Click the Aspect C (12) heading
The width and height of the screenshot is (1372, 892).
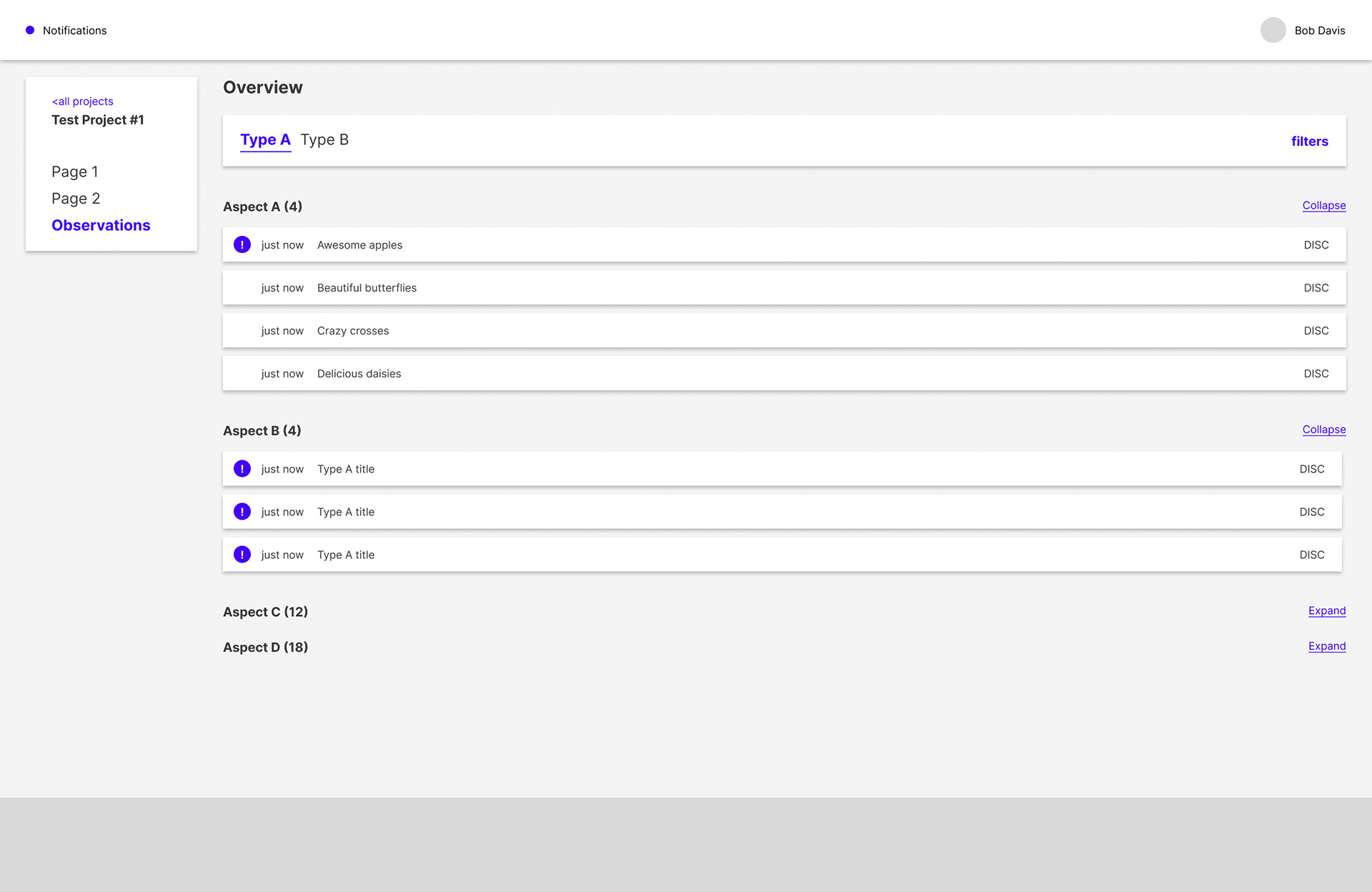click(265, 612)
